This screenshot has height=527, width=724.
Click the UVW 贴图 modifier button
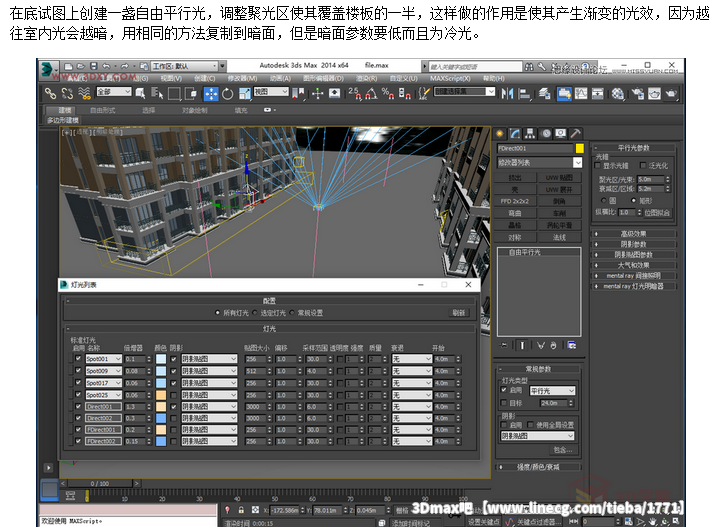tap(559, 178)
